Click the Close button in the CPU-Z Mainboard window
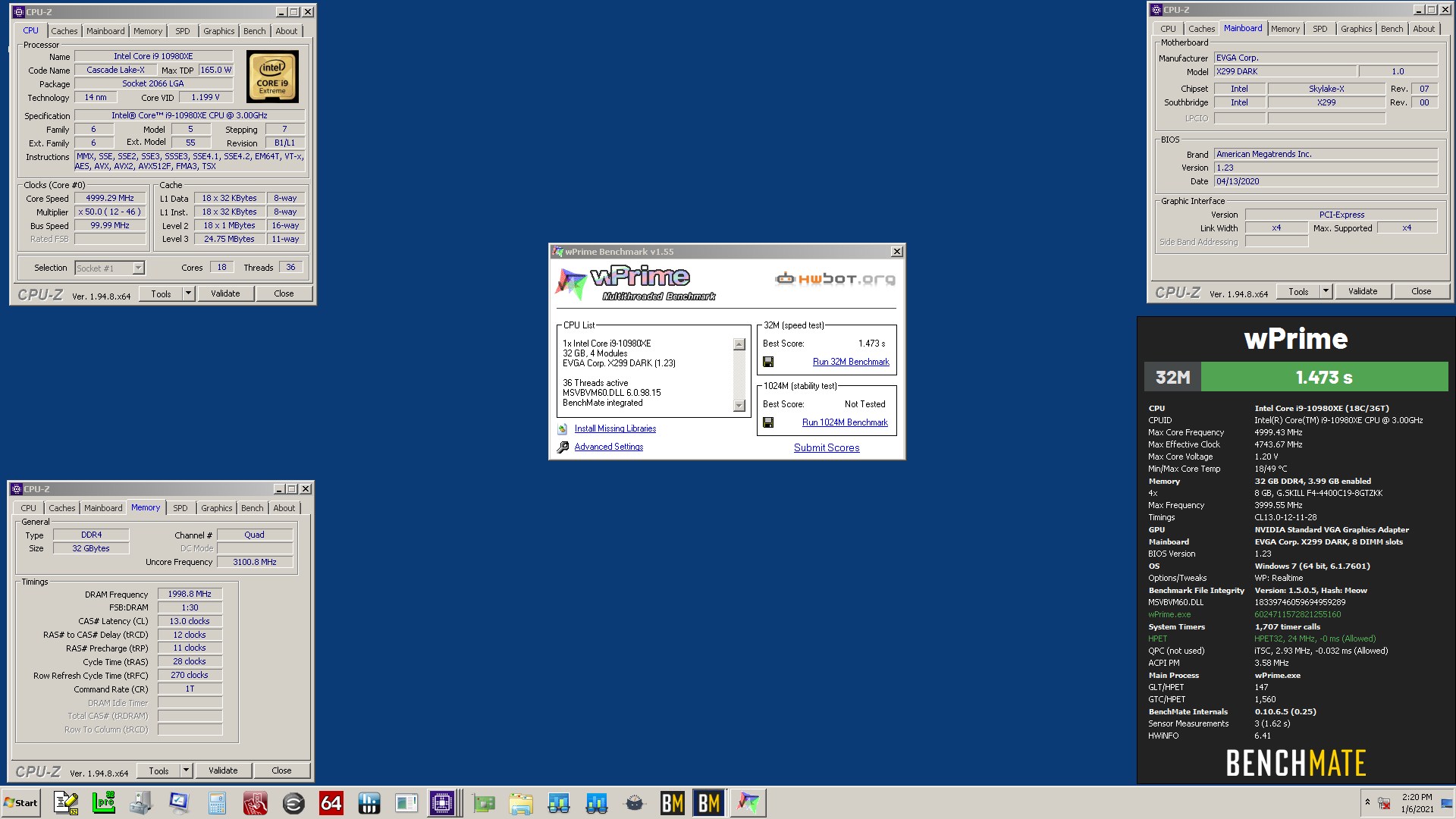The image size is (1456, 819). pos(1421,291)
